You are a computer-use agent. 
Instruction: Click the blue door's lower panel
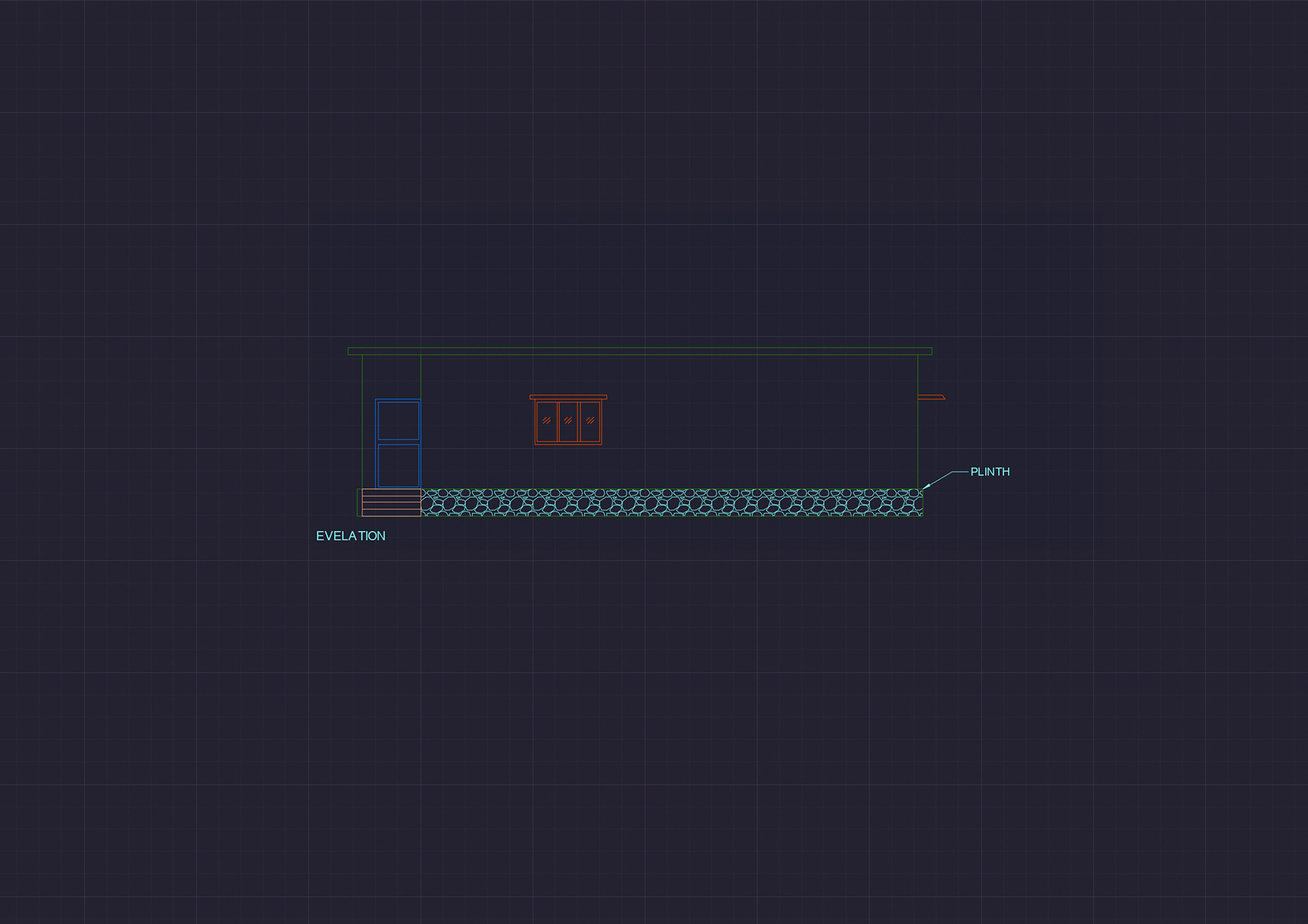click(x=399, y=465)
